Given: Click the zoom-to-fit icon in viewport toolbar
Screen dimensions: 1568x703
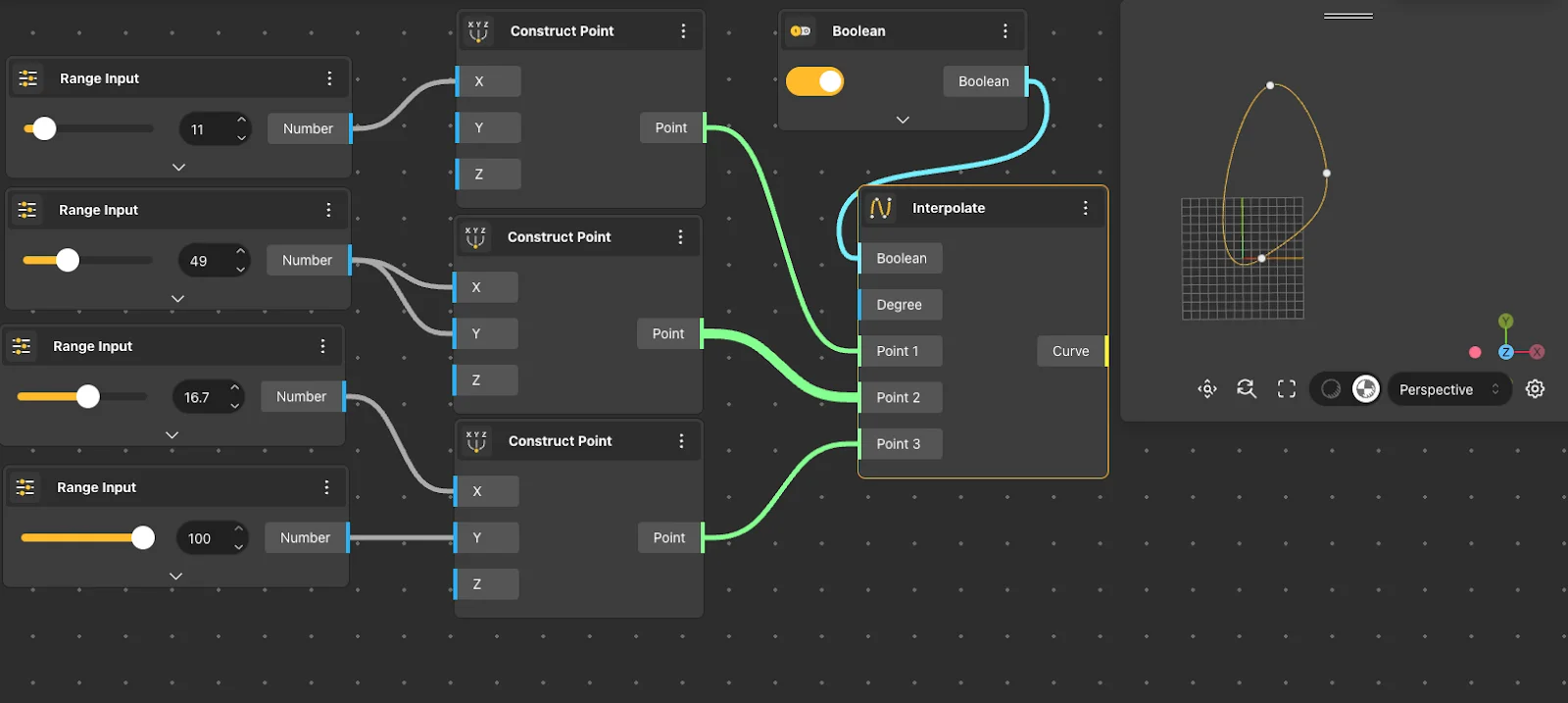Looking at the screenshot, I should [1207, 389].
